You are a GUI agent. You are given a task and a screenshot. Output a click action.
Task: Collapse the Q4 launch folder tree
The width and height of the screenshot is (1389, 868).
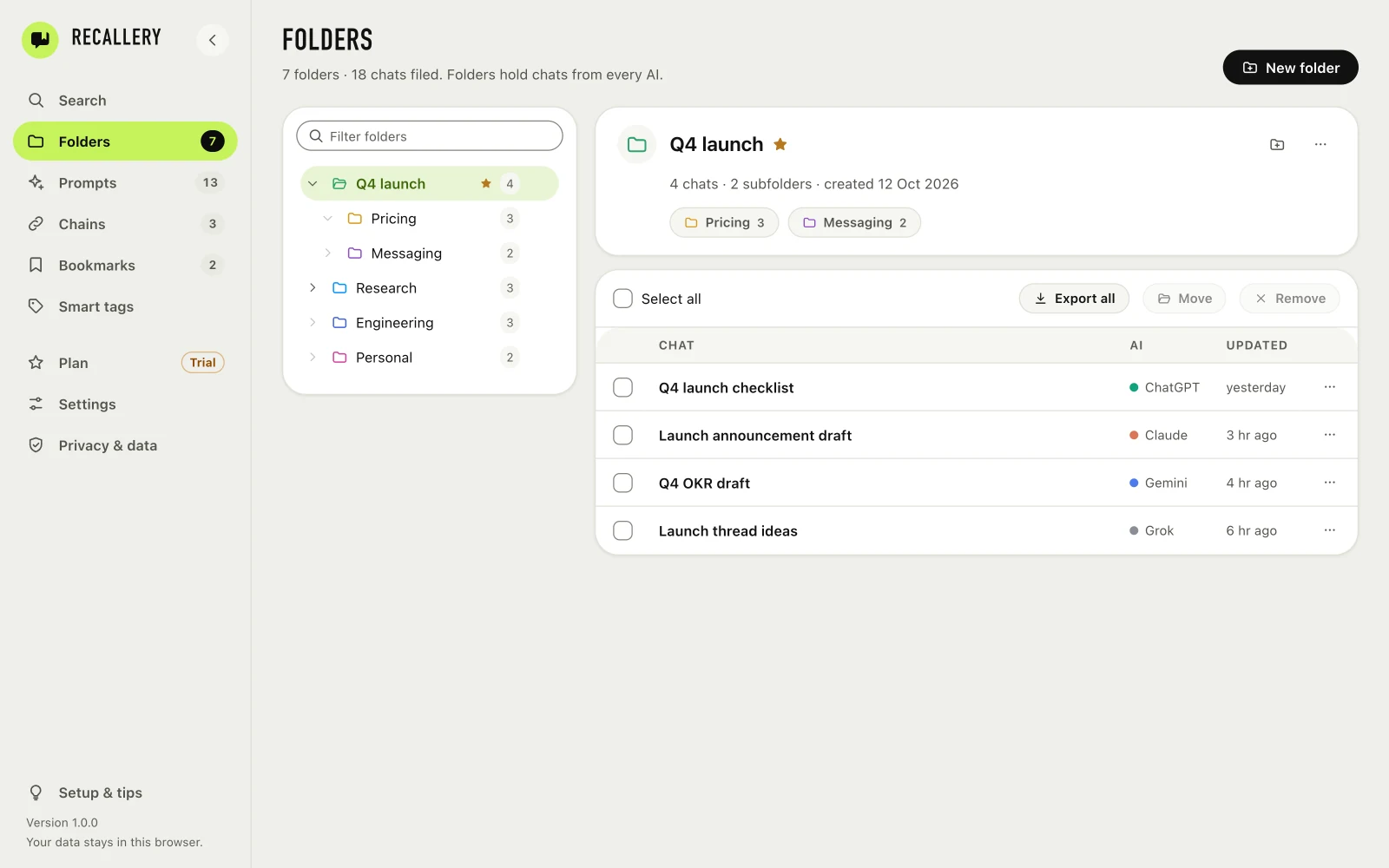coord(313,183)
